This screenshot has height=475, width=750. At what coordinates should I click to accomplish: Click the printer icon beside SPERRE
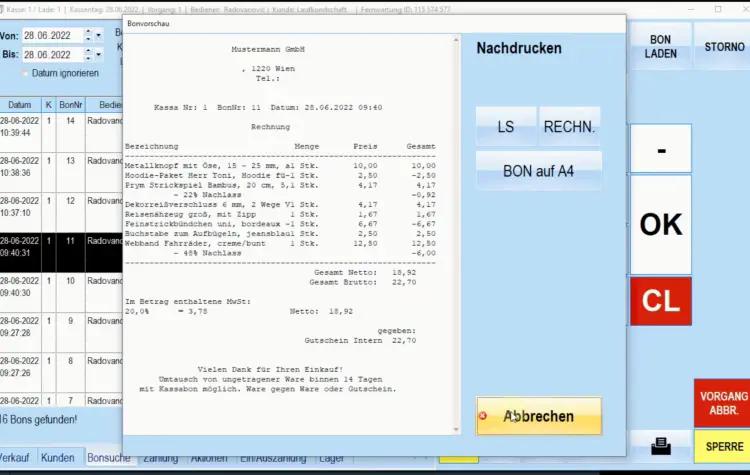tap(661, 446)
